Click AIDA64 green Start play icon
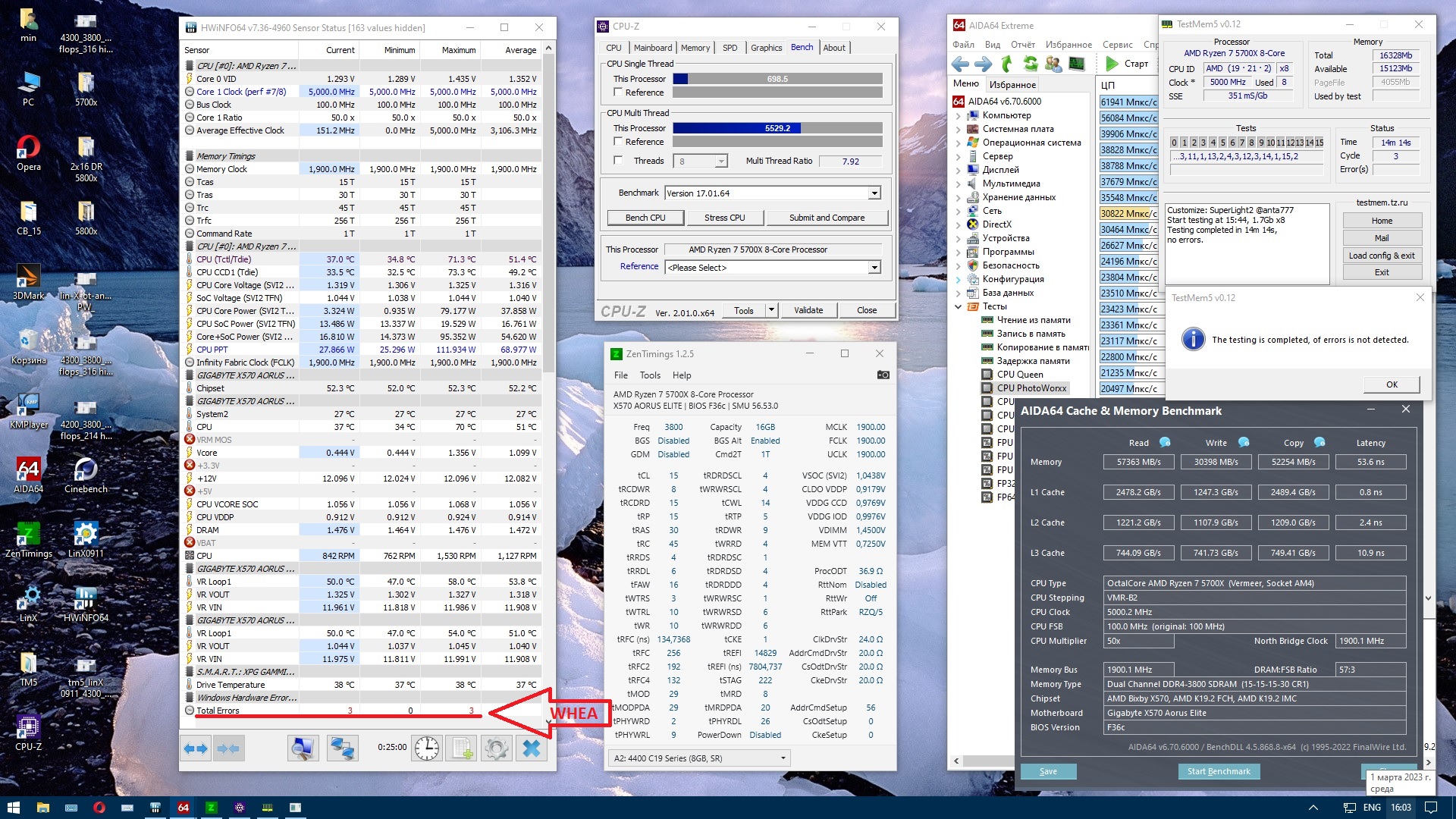The height and width of the screenshot is (819, 1456). [1111, 64]
